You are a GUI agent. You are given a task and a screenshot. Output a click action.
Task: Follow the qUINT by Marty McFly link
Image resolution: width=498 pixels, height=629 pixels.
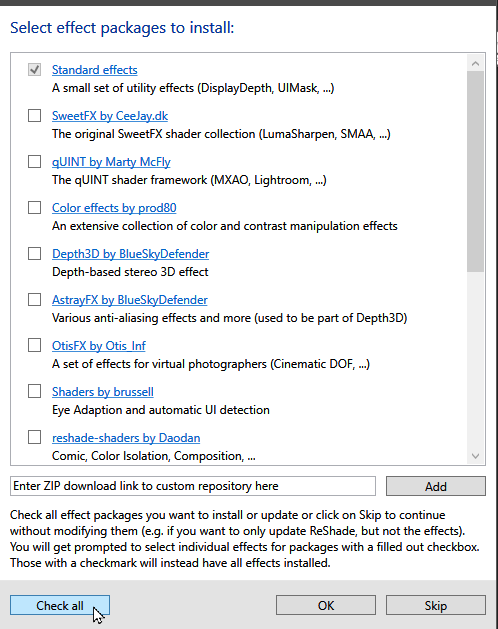point(111,162)
